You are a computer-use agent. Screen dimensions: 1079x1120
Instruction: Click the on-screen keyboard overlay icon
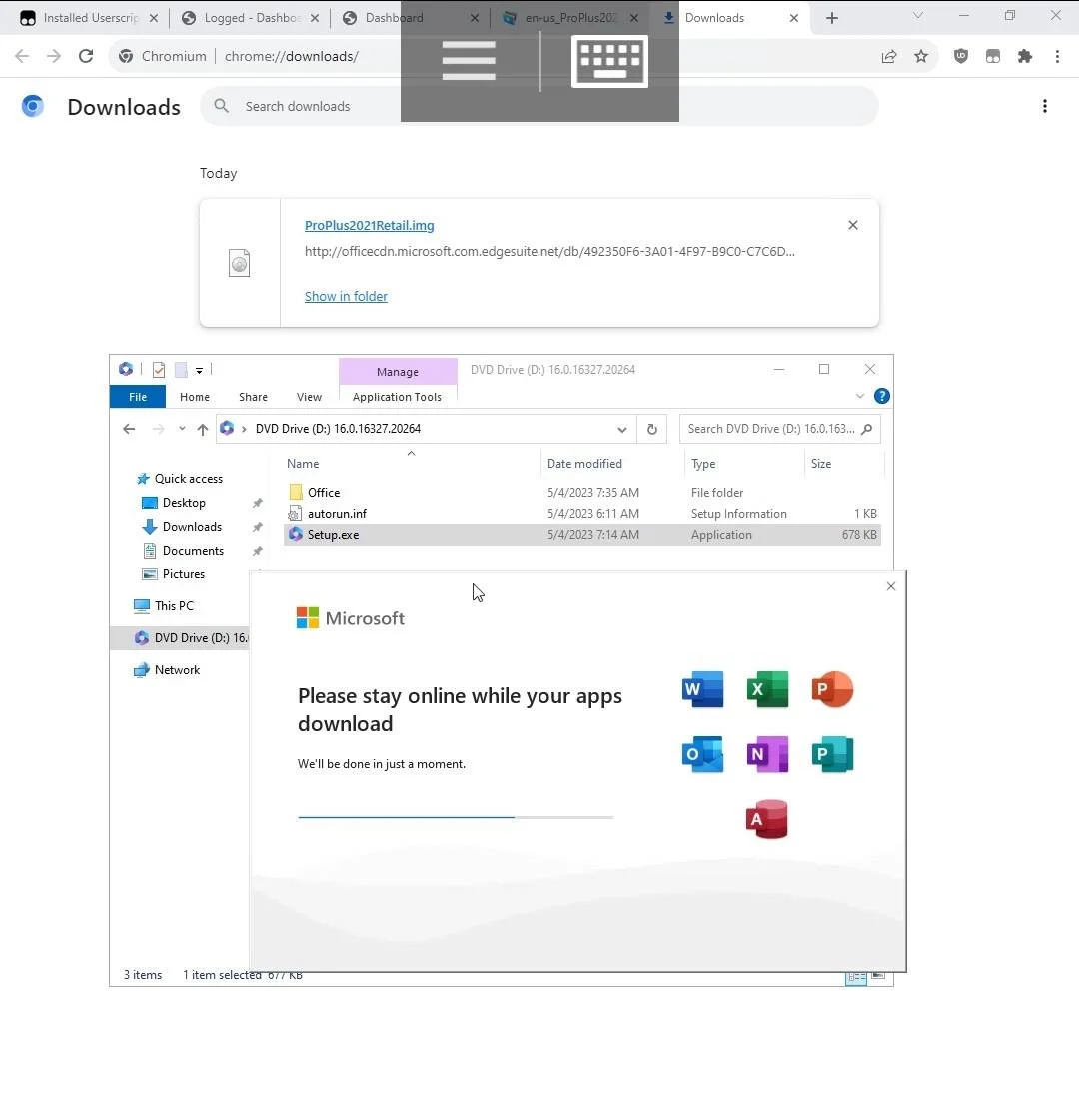[x=609, y=61]
